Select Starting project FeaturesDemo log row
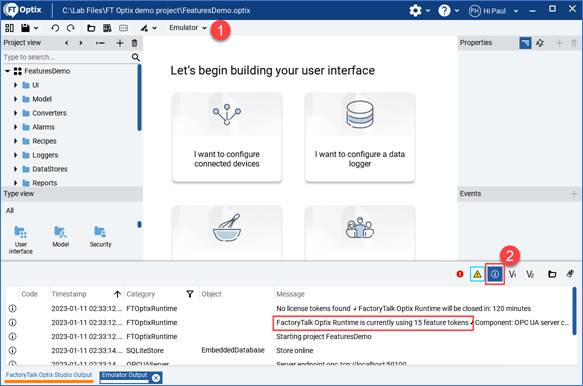 click(290, 337)
